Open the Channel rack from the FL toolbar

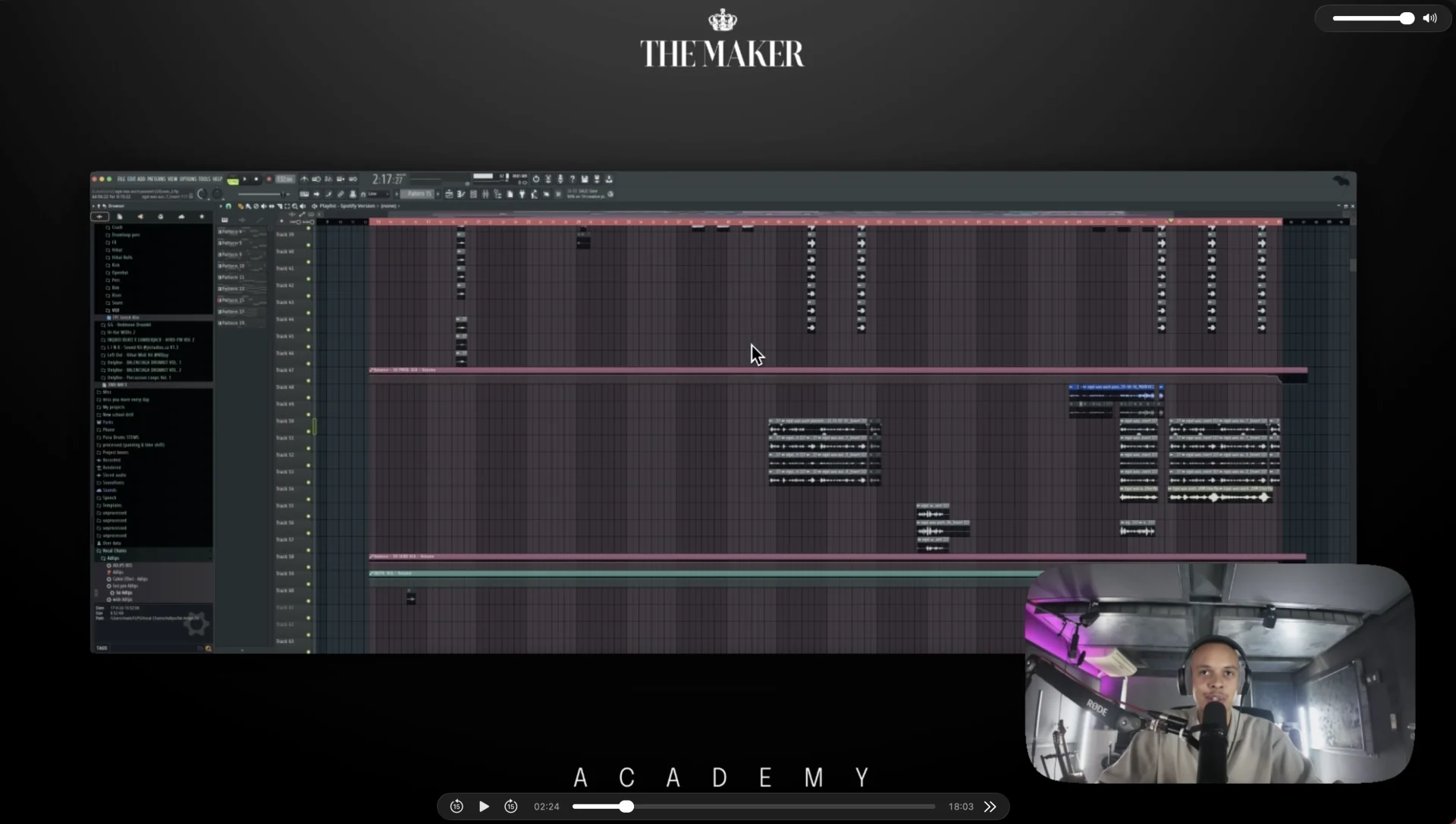click(473, 194)
